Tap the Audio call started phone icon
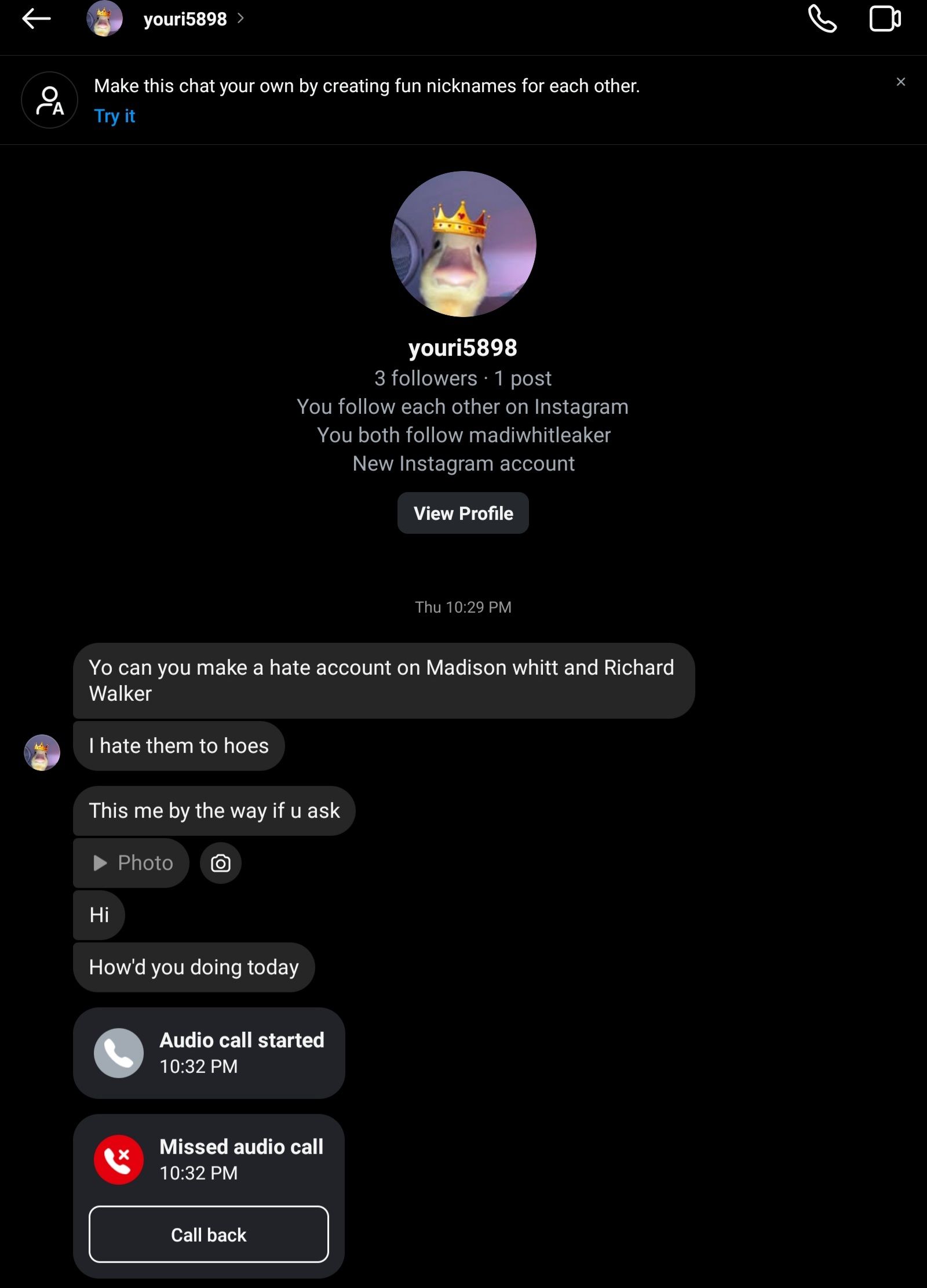Viewport: 927px width, 1288px height. (119, 1053)
